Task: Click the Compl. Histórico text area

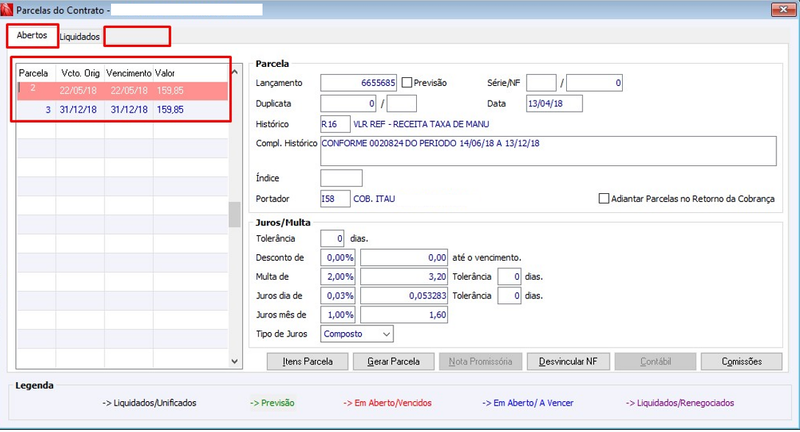Action: point(548,151)
